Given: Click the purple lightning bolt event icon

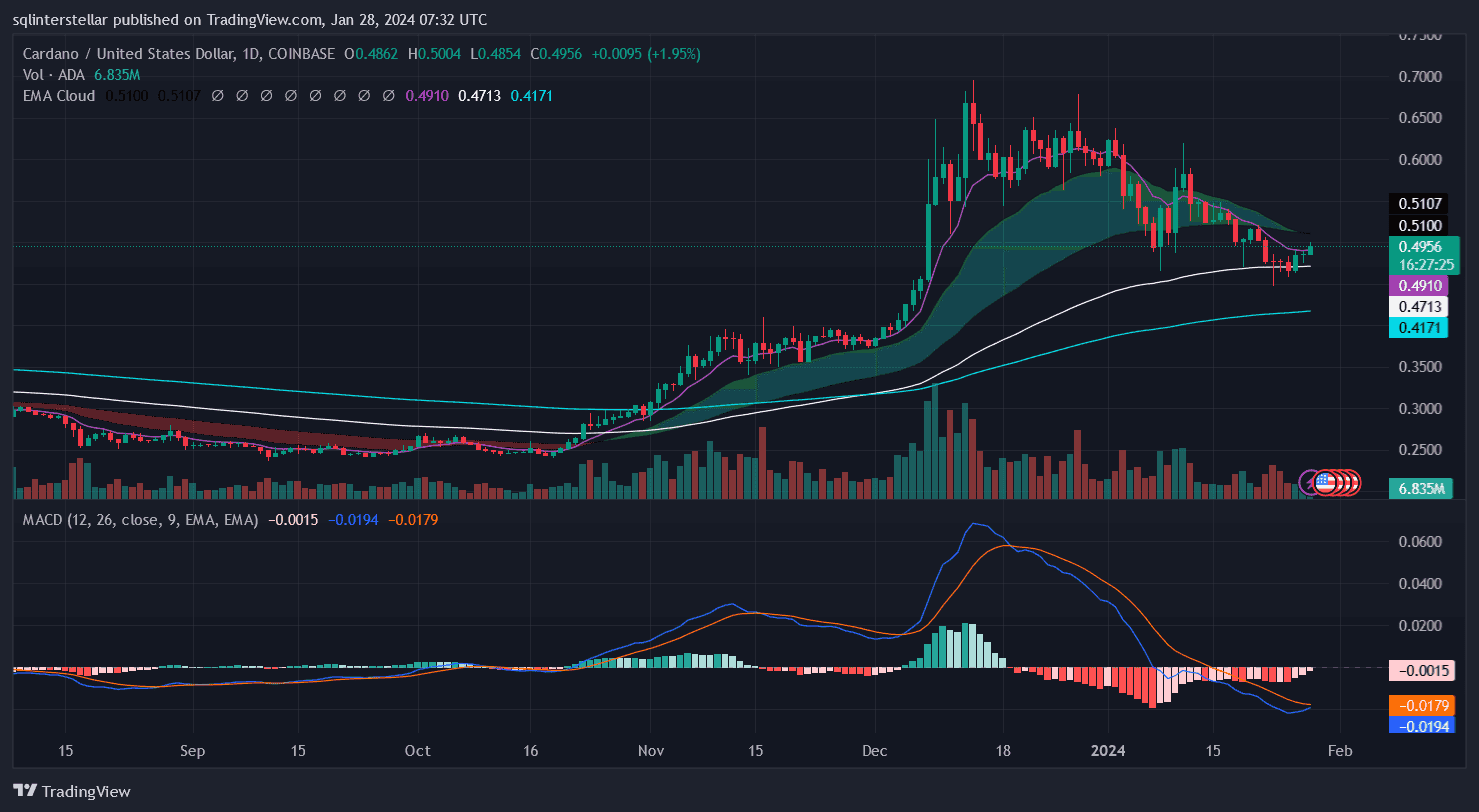Looking at the screenshot, I should (x=1309, y=482).
